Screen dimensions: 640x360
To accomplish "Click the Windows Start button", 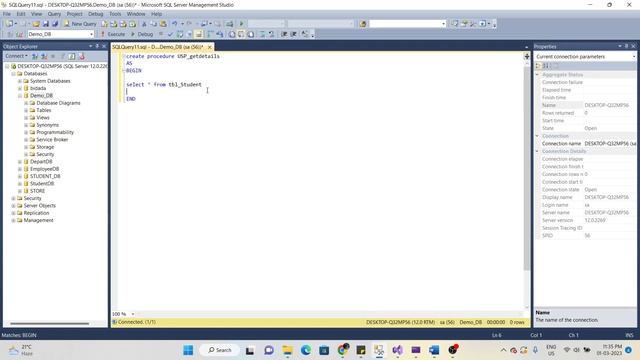I will pyautogui.click(x=188, y=350).
